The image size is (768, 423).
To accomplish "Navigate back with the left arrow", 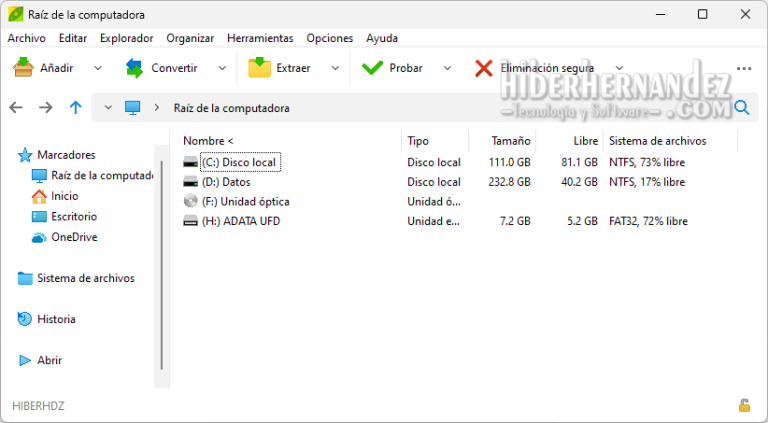I will point(16,107).
